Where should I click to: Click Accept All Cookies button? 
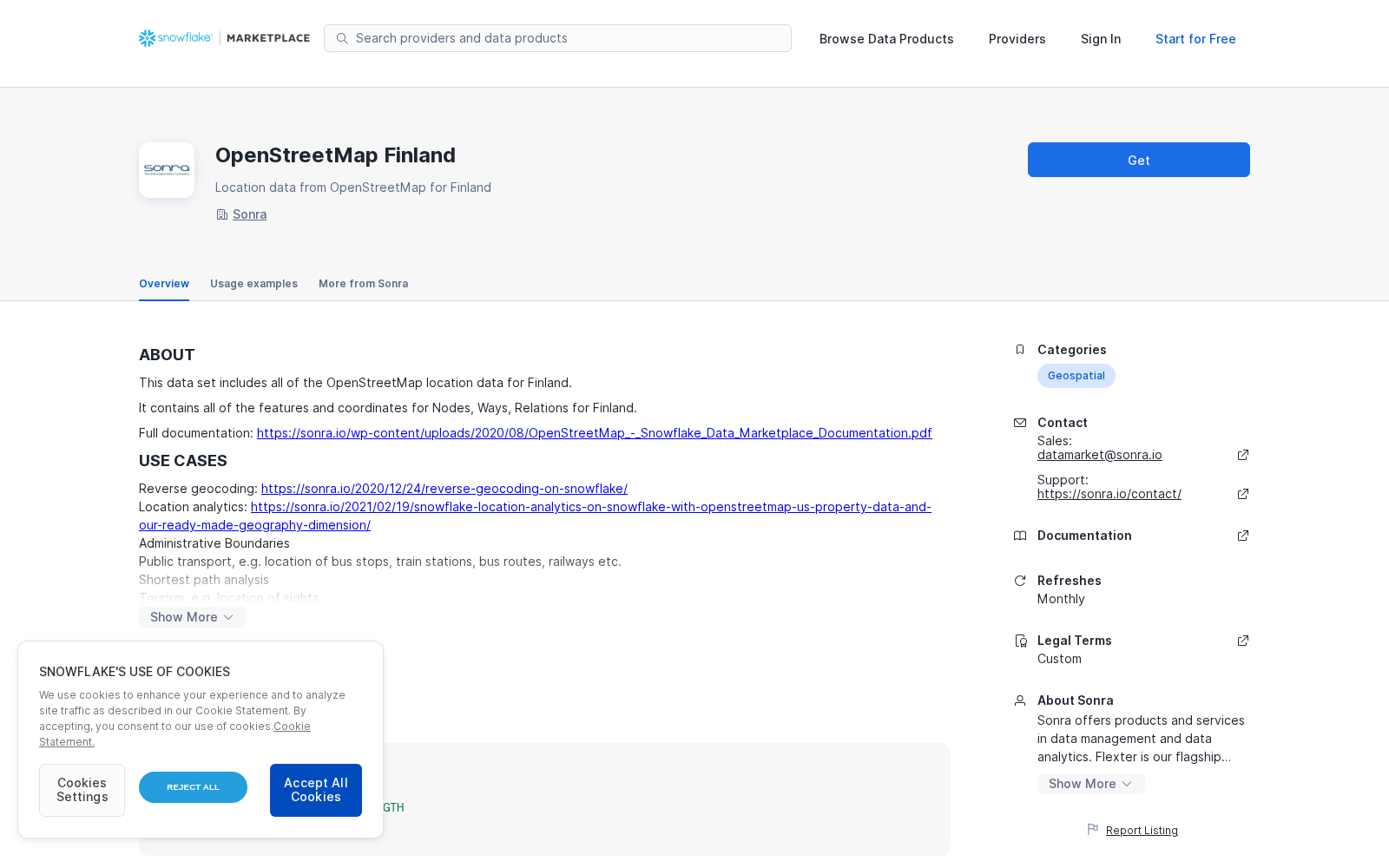pyautogui.click(x=316, y=790)
